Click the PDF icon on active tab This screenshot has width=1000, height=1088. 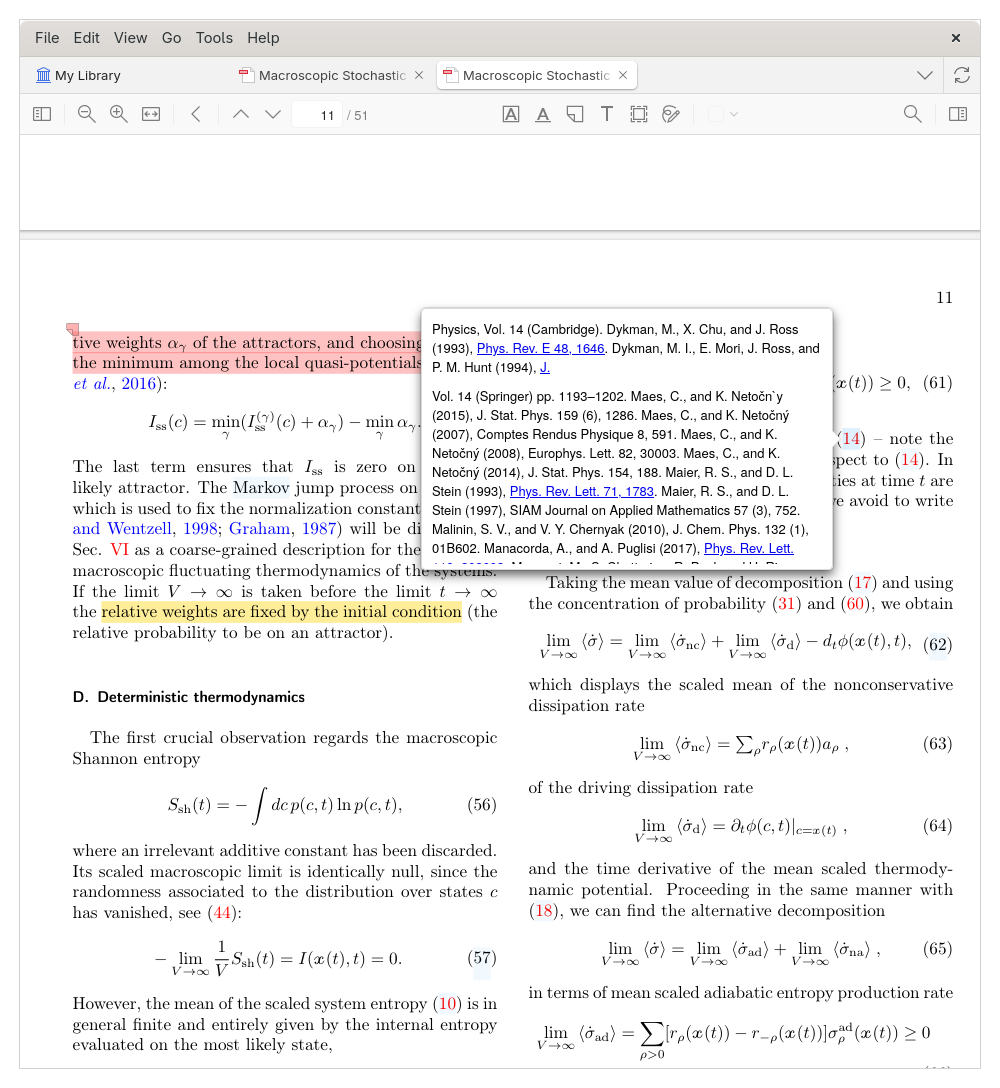click(450, 75)
